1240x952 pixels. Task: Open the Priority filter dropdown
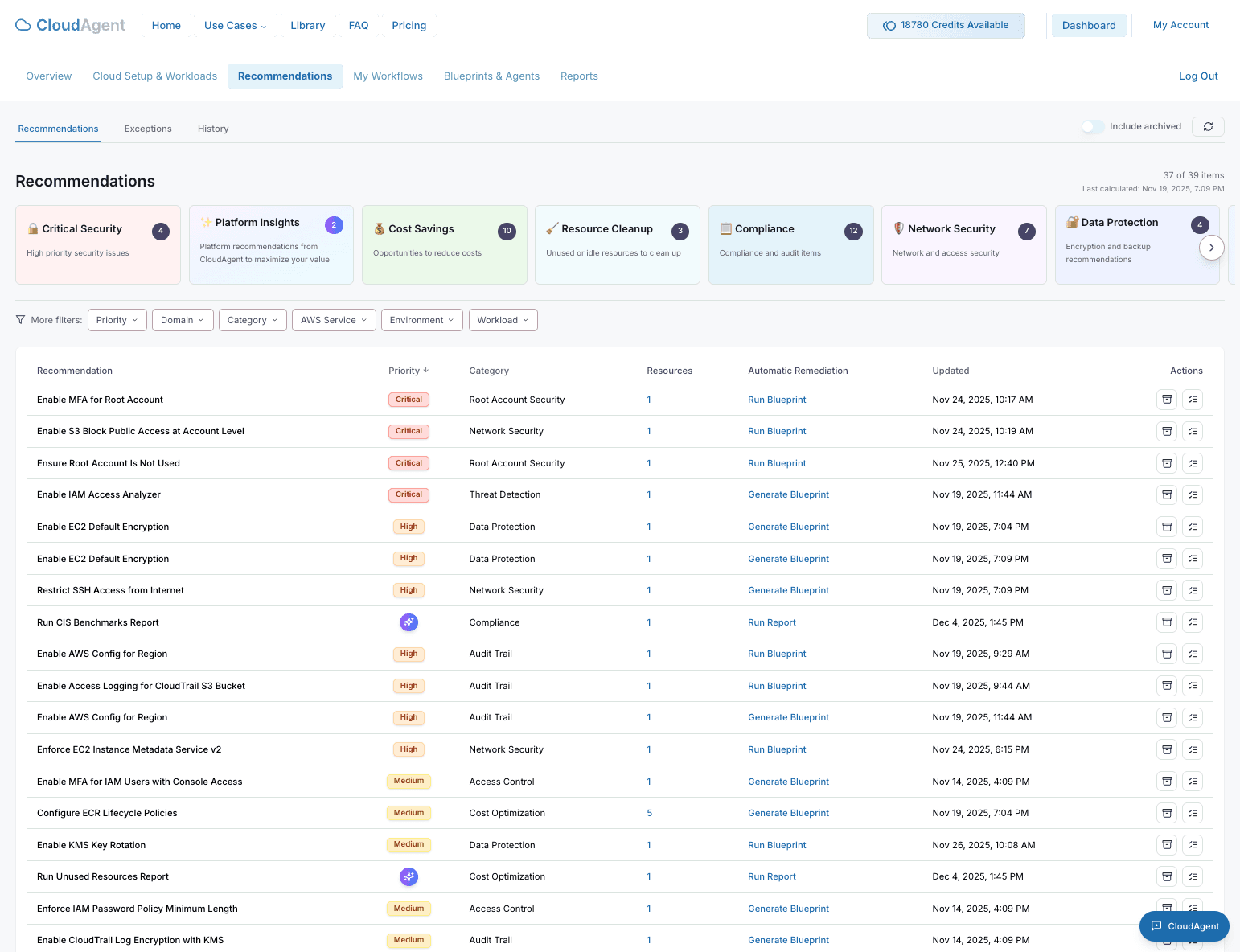(117, 319)
